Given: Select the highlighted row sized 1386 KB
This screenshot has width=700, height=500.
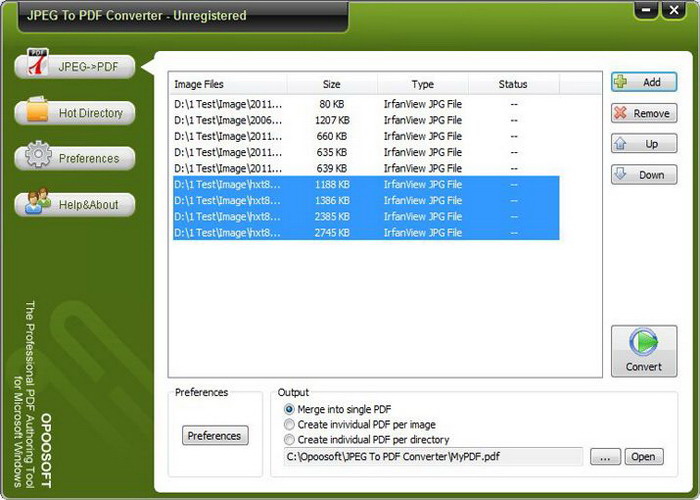Looking at the screenshot, I should [366, 200].
